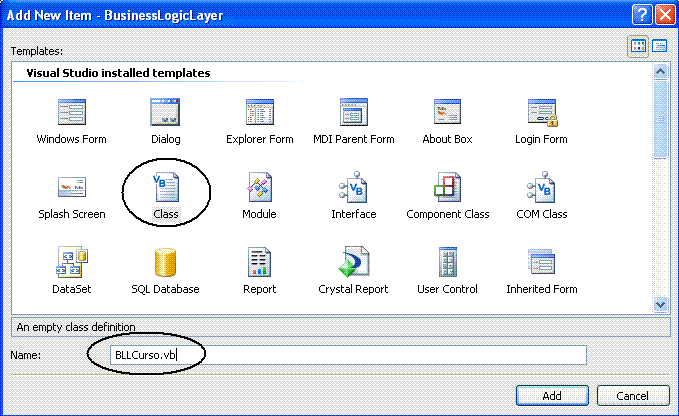
Task: Choose the Login Form template
Action: pos(541,122)
